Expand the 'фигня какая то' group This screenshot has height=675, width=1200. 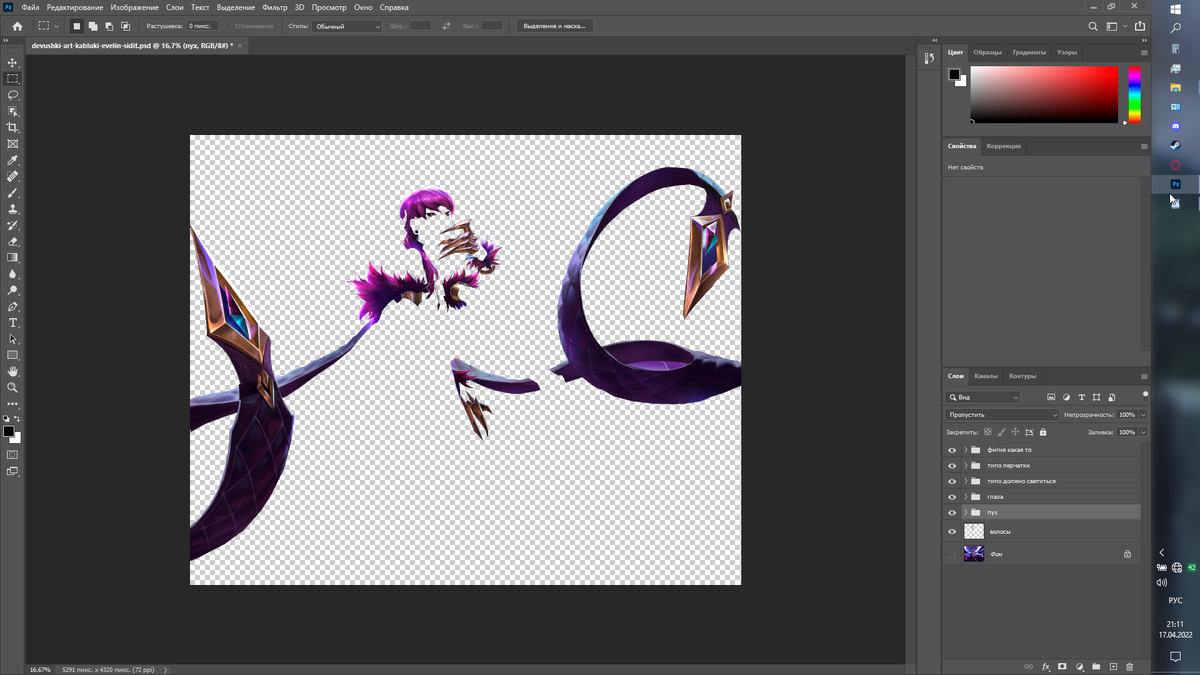point(965,450)
